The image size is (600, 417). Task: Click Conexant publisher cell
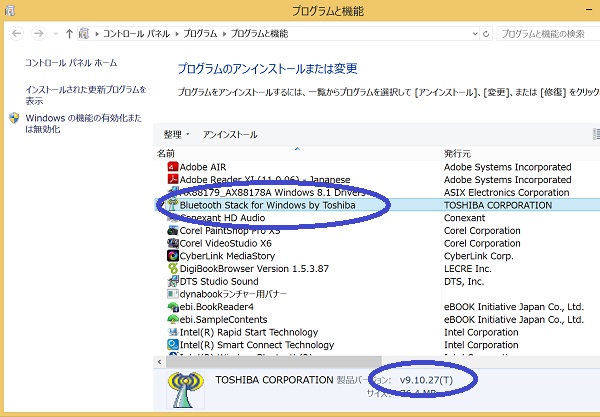[x=465, y=218]
